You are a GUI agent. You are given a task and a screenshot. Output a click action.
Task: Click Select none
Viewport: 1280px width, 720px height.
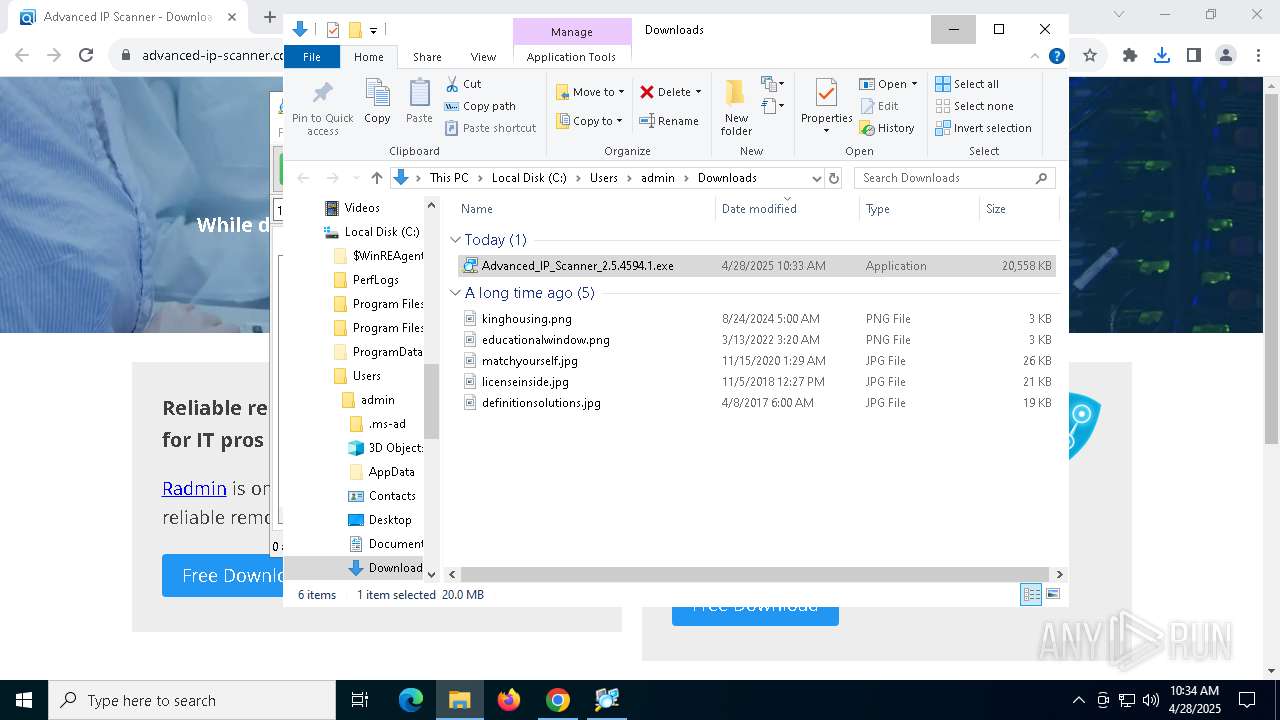(x=974, y=106)
